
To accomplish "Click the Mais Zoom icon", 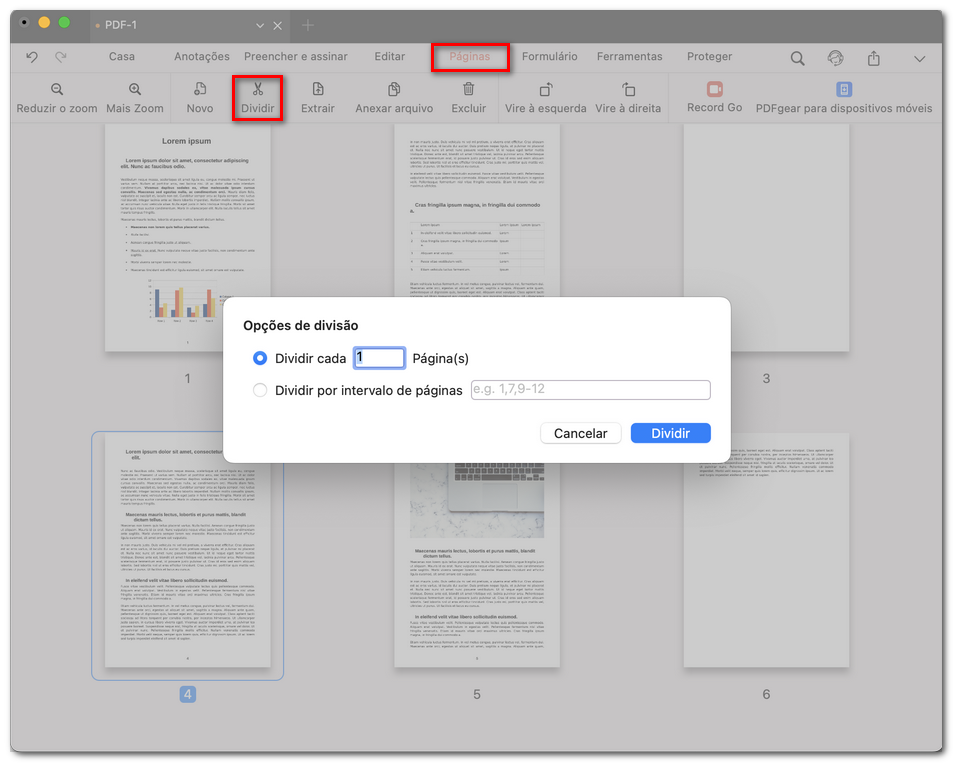I will pos(134,97).
